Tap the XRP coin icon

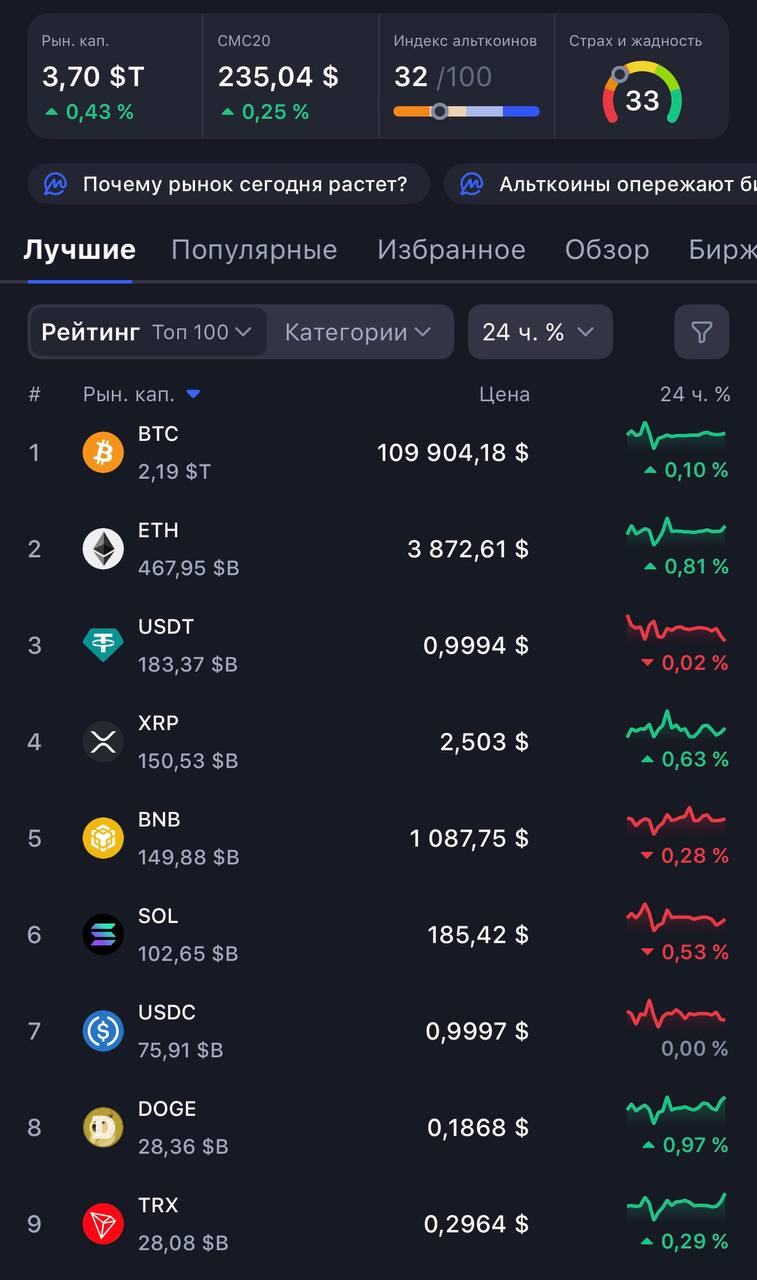point(103,742)
